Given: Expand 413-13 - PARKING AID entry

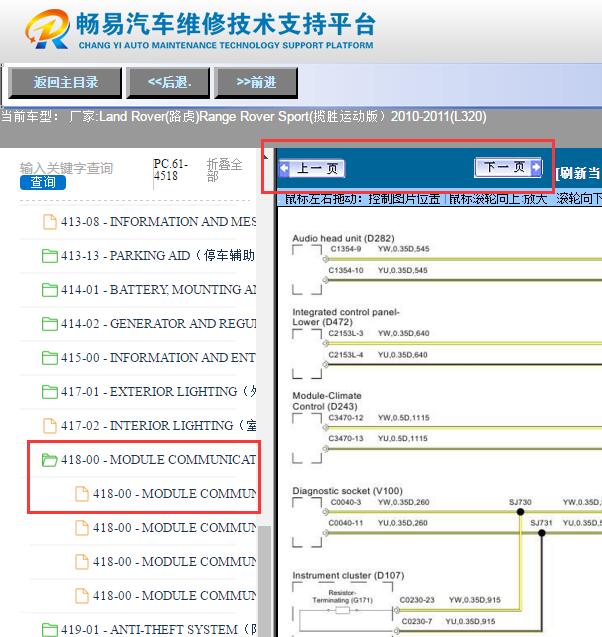Looking at the screenshot, I should 158,256.
